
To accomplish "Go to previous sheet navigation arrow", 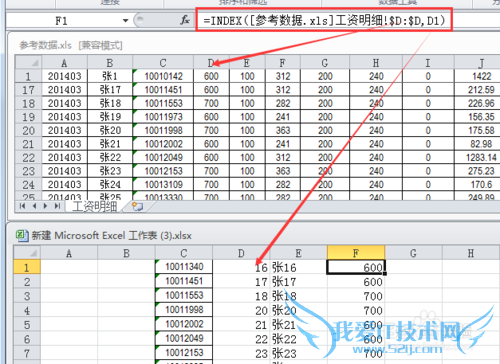I will 34,206.
